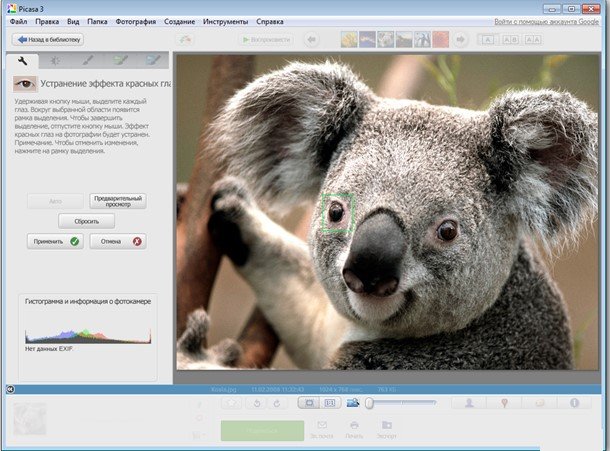Image resolution: width=610 pixels, height=451 pixels.
Task: Open the Вид menu
Action: [73, 22]
